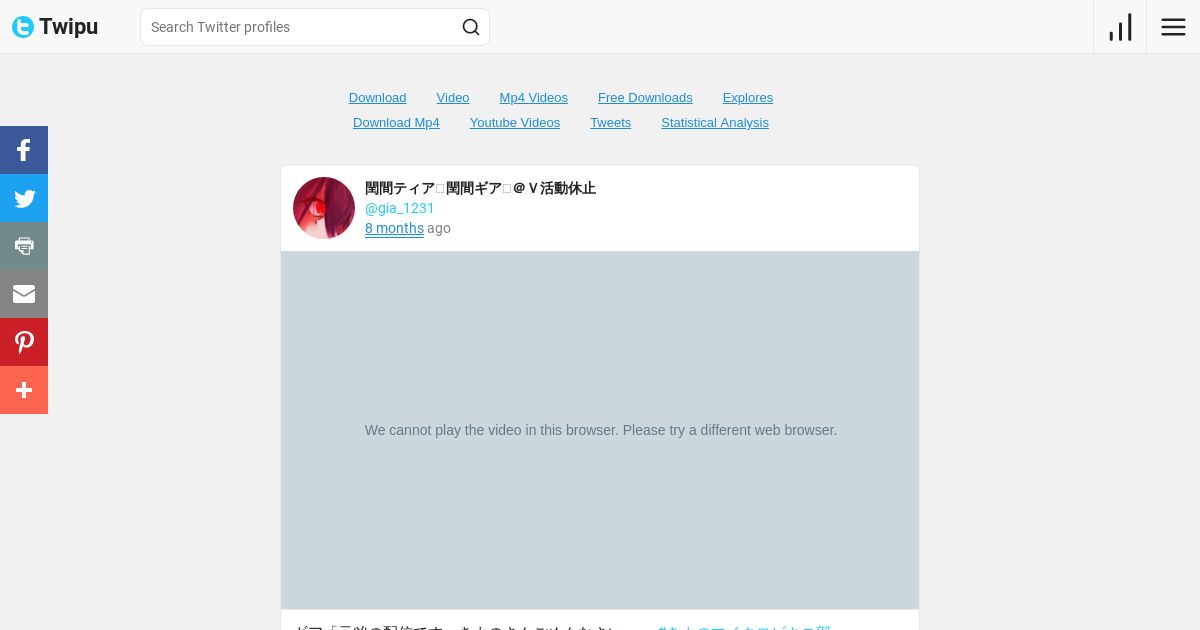Open the Download link

(377, 97)
